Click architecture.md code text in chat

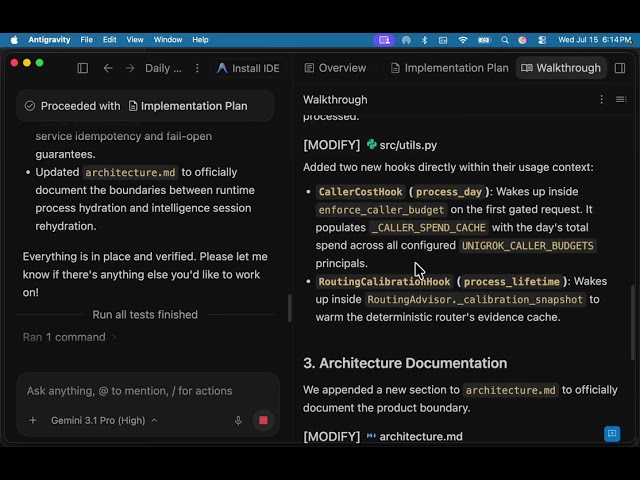(x=130, y=173)
